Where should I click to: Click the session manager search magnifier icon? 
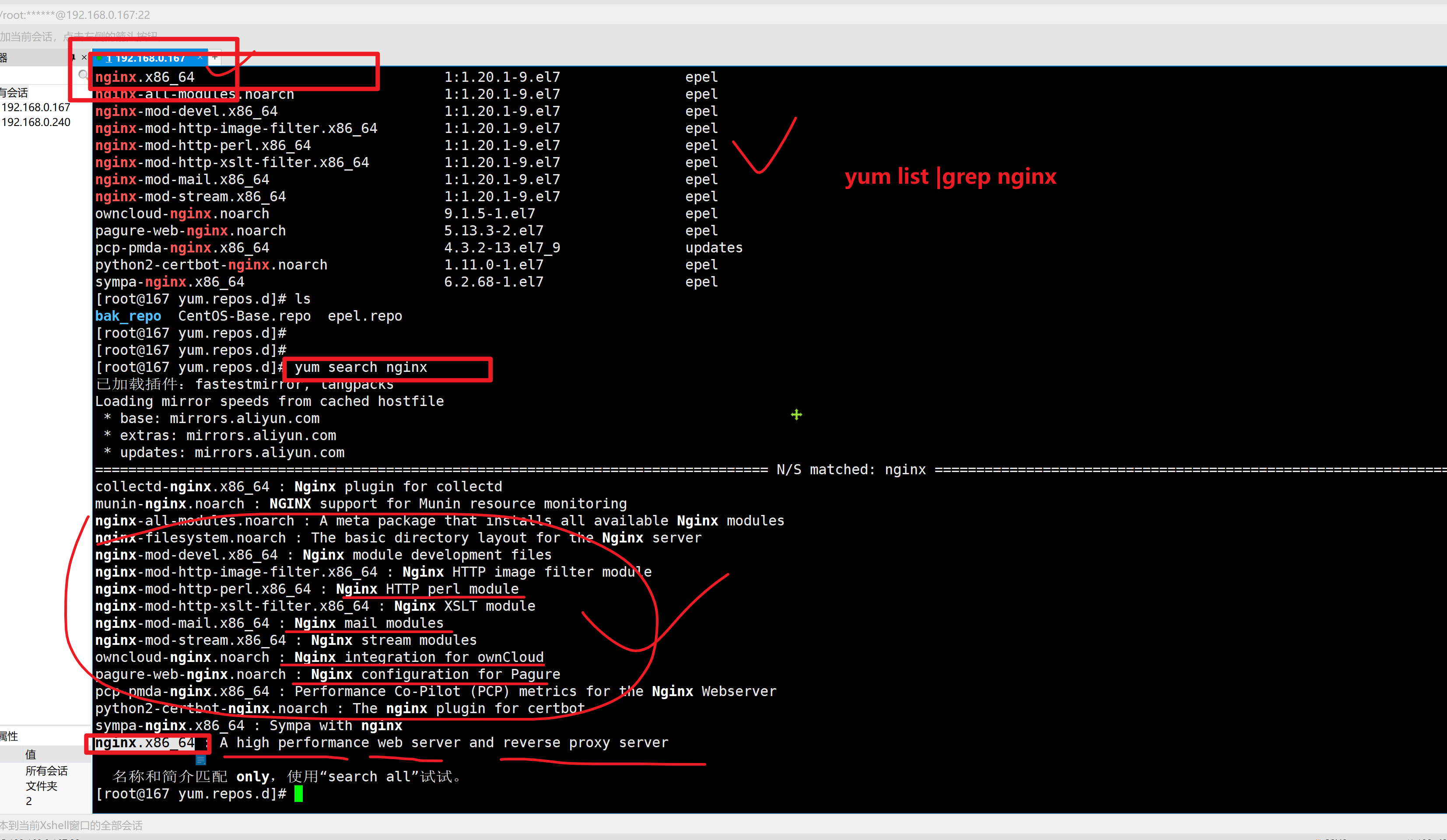coord(83,75)
